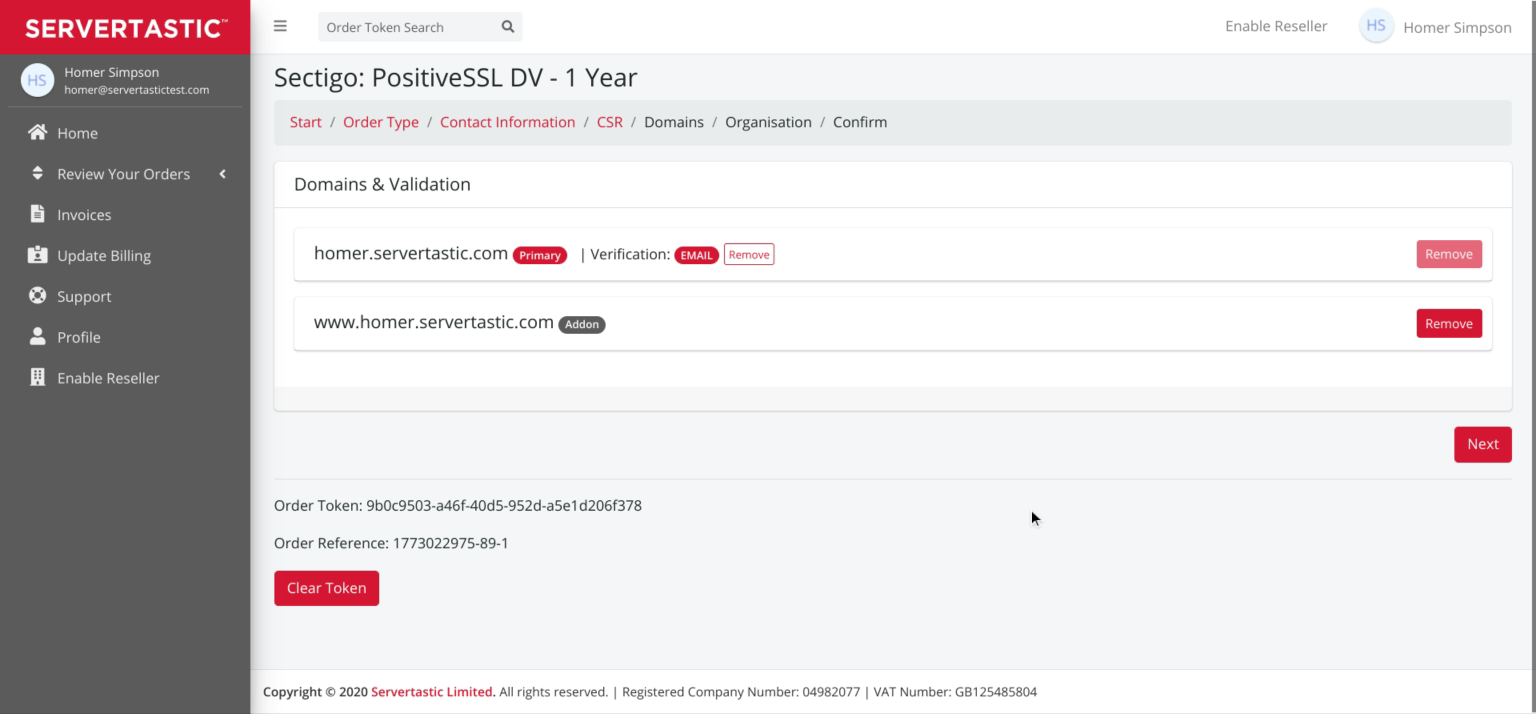Screen dimensions: 1536x714
Task: Click Domains & Validation panel heading
Action: pyautogui.click(x=382, y=184)
